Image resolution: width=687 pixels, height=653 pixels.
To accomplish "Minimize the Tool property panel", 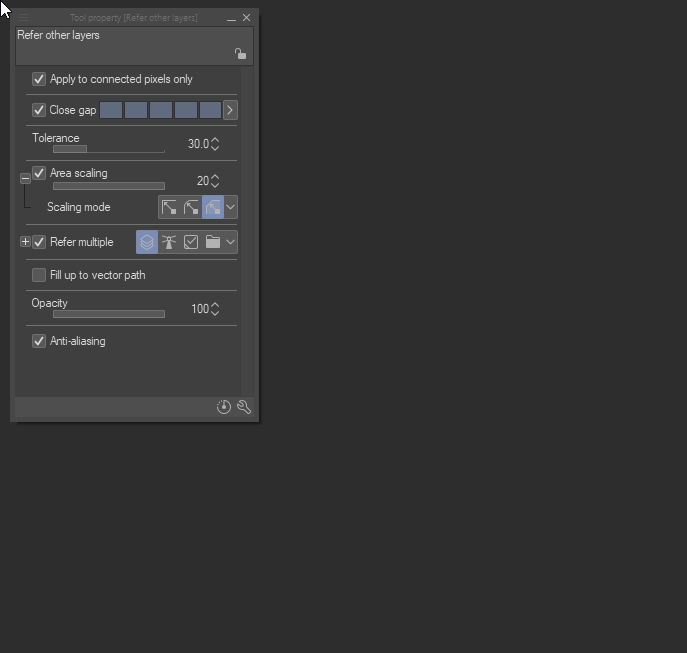I will point(231,18).
